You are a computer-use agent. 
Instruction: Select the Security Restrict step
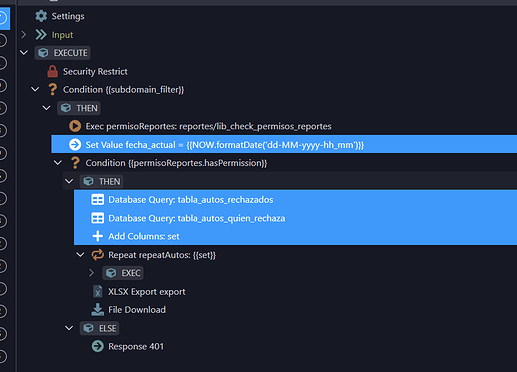click(95, 71)
